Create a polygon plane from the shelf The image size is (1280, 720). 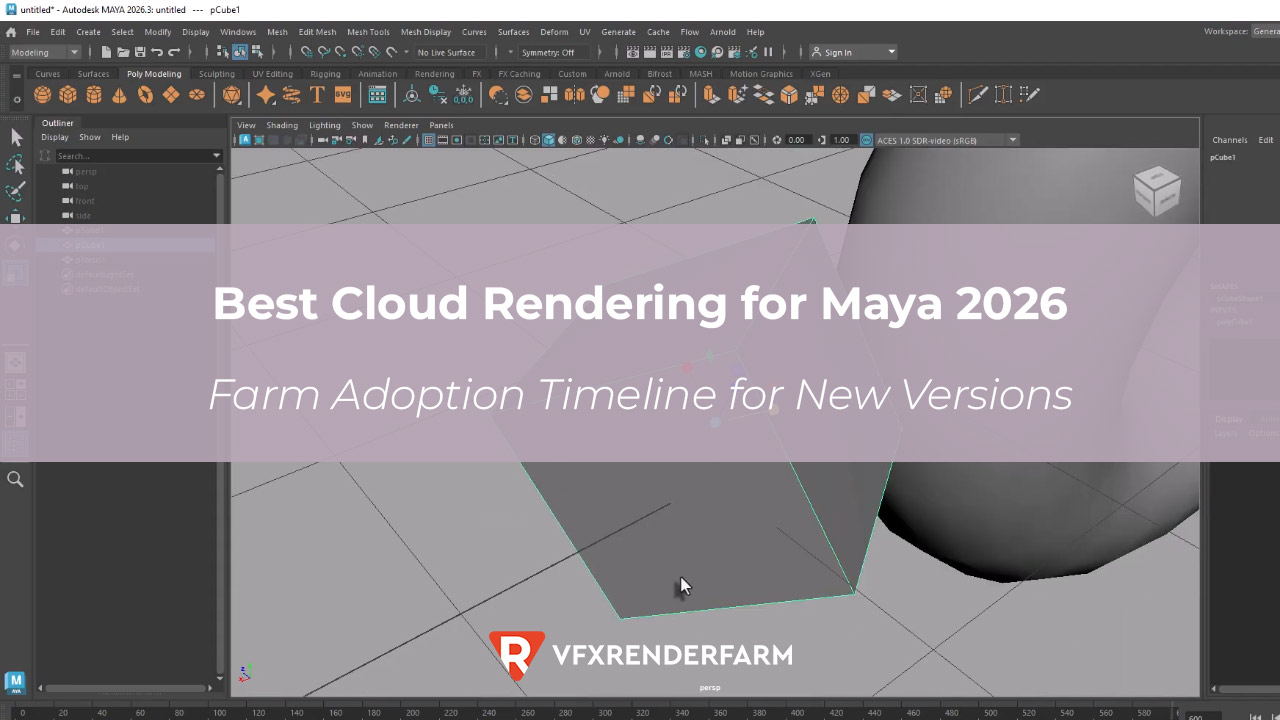click(x=171, y=95)
